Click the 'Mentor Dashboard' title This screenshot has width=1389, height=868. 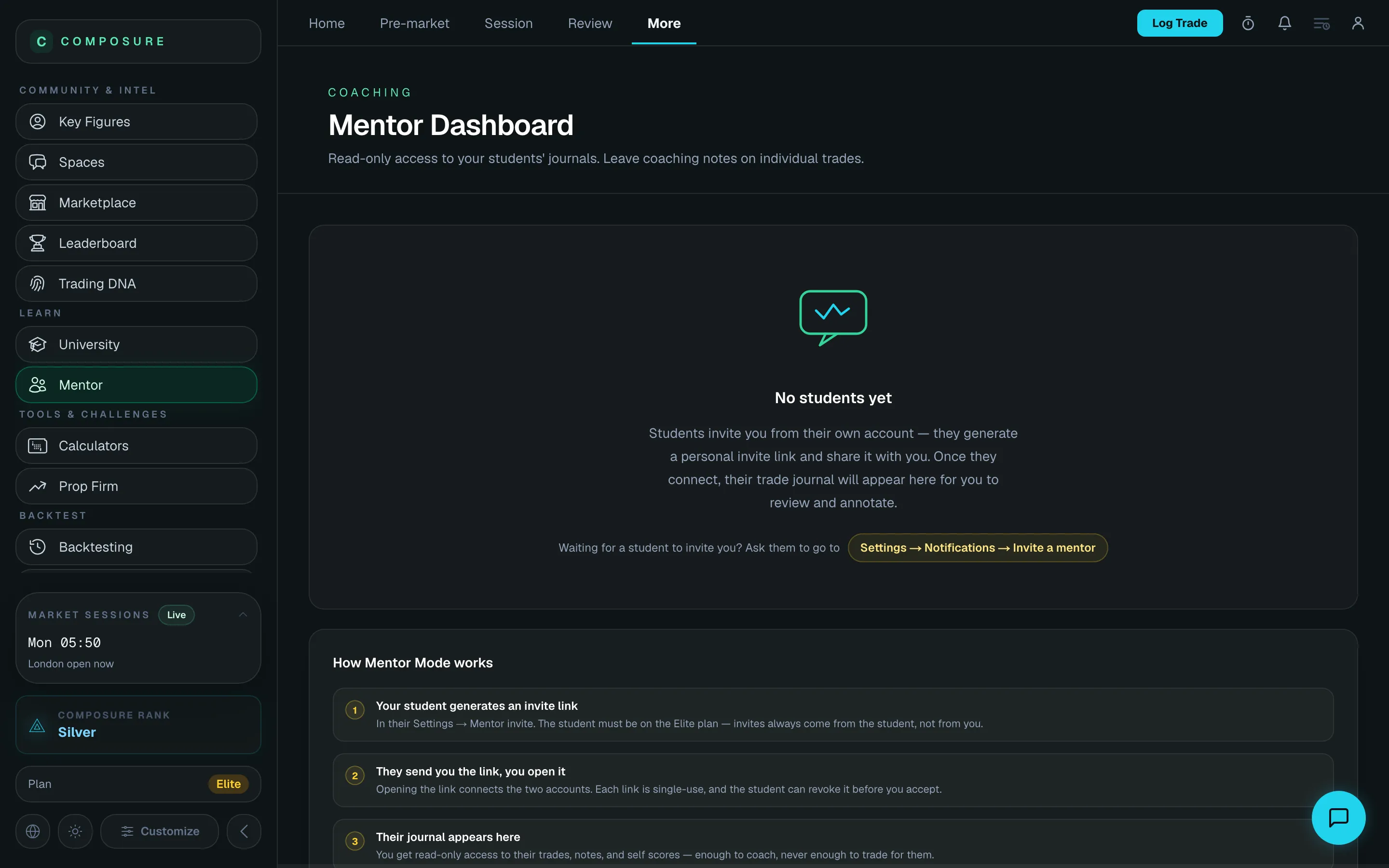450,125
